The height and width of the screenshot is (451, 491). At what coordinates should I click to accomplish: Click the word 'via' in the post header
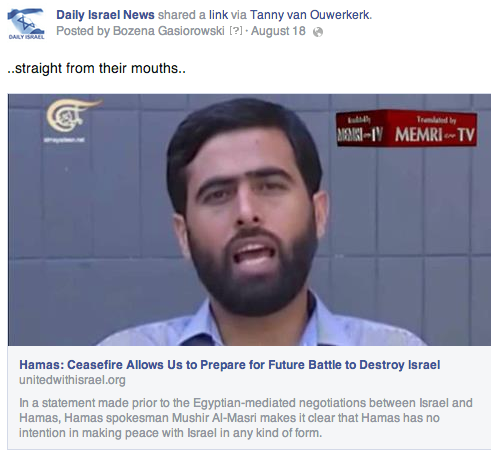tap(239, 15)
